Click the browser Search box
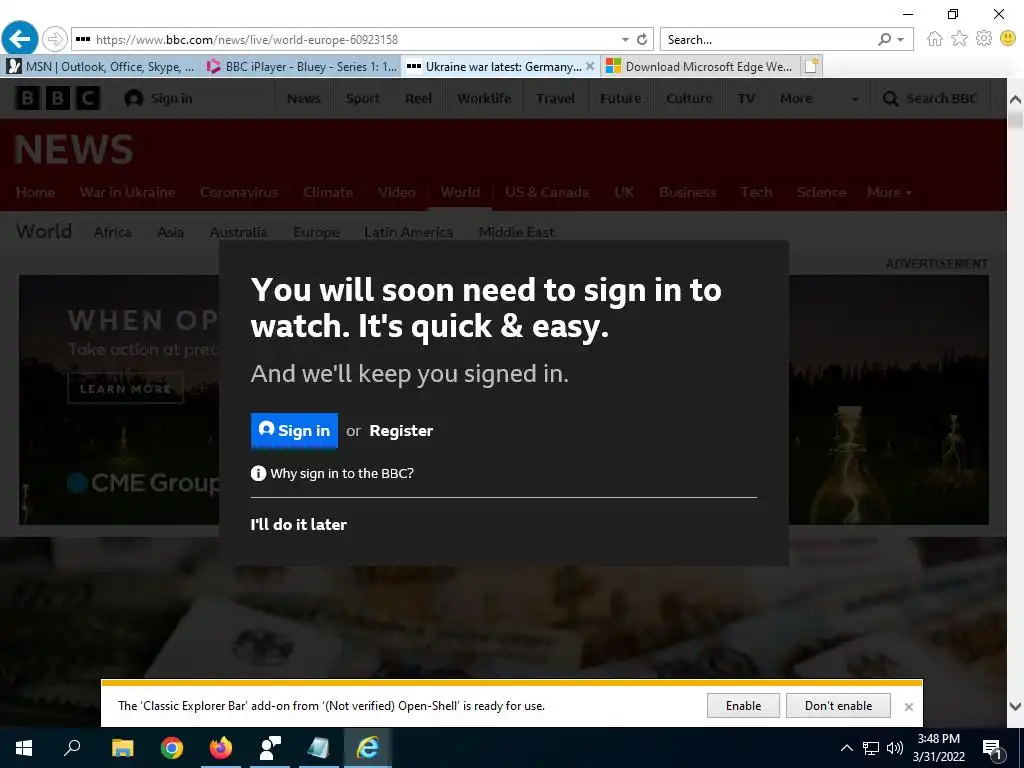Viewport: 1024px width, 768px height. tap(769, 39)
